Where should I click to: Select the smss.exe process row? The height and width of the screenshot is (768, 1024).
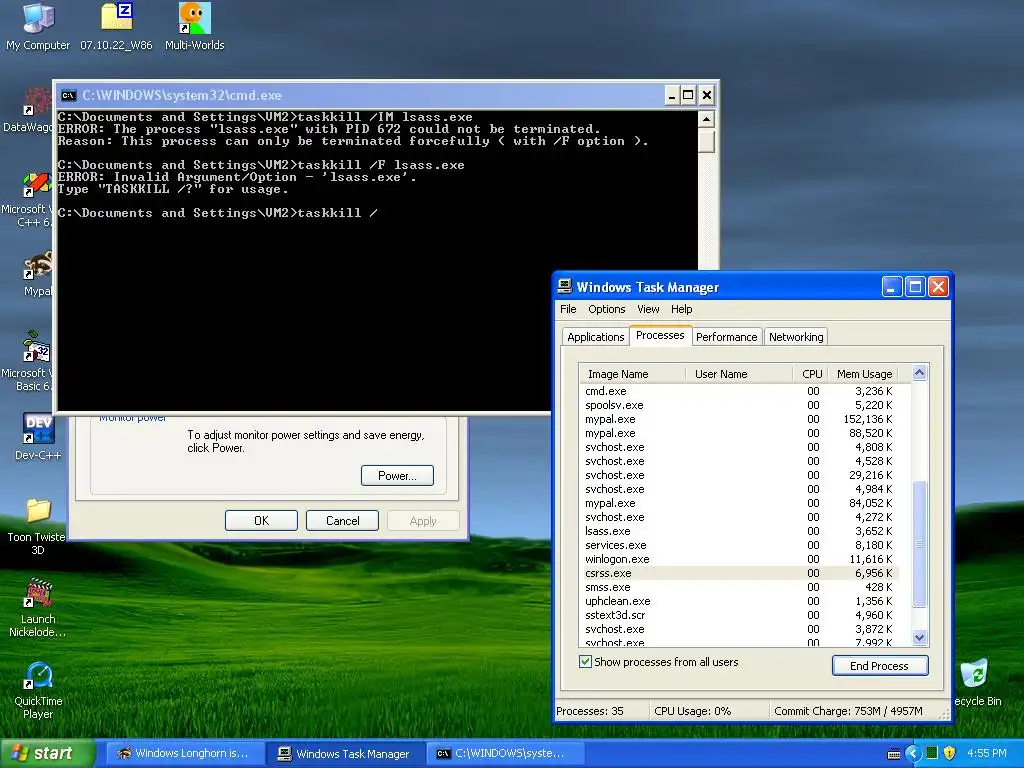[x=739, y=587]
